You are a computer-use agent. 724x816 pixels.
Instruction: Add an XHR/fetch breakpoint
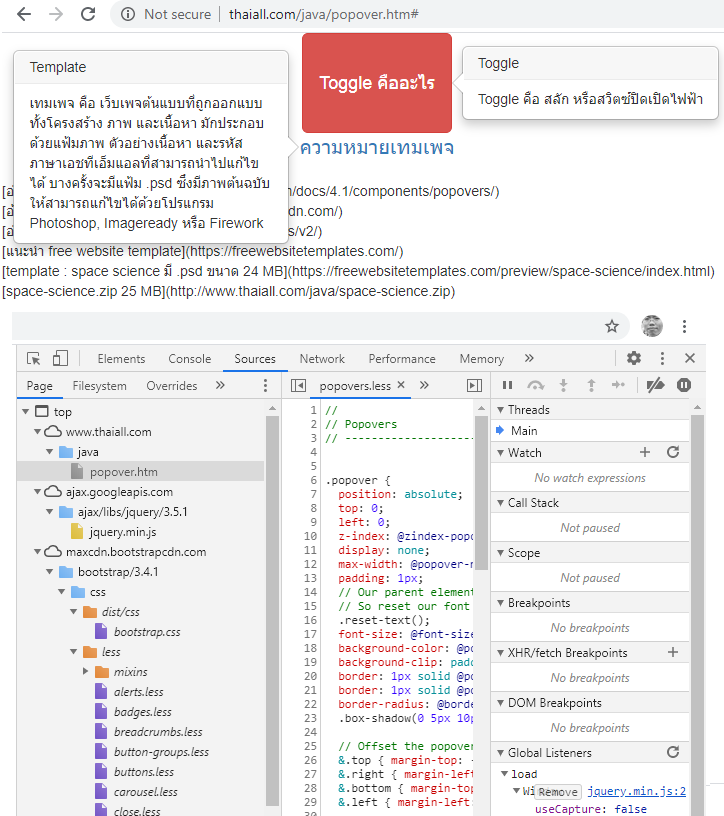click(673, 653)
